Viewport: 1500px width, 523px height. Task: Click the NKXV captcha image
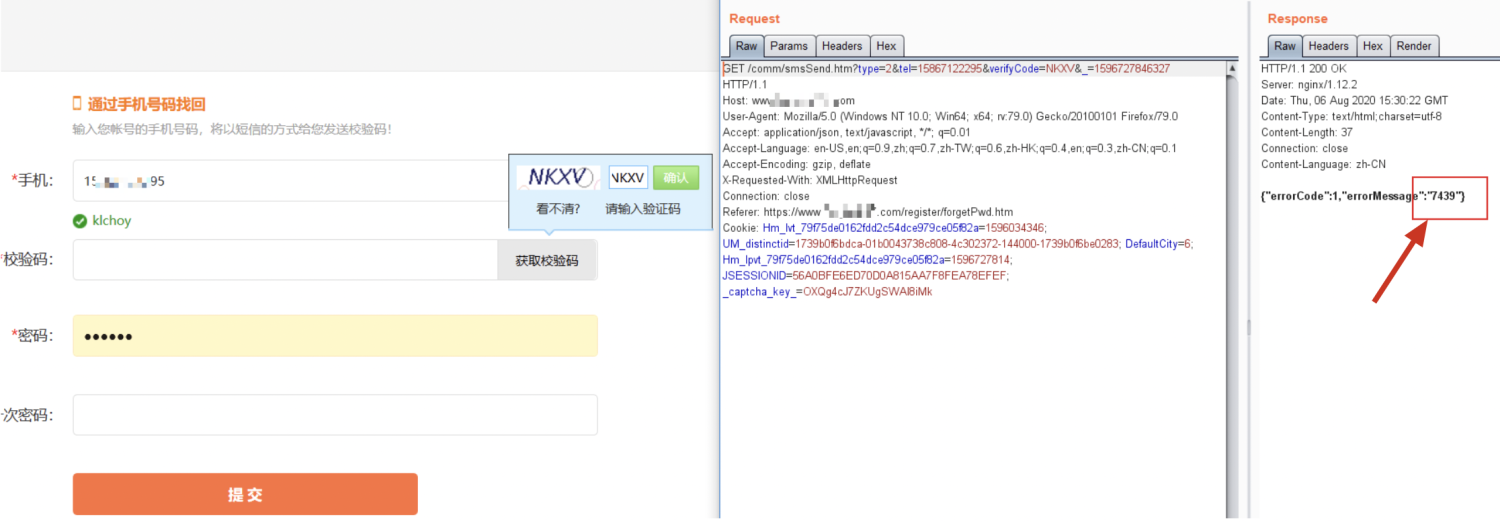[x=558, y=178]
